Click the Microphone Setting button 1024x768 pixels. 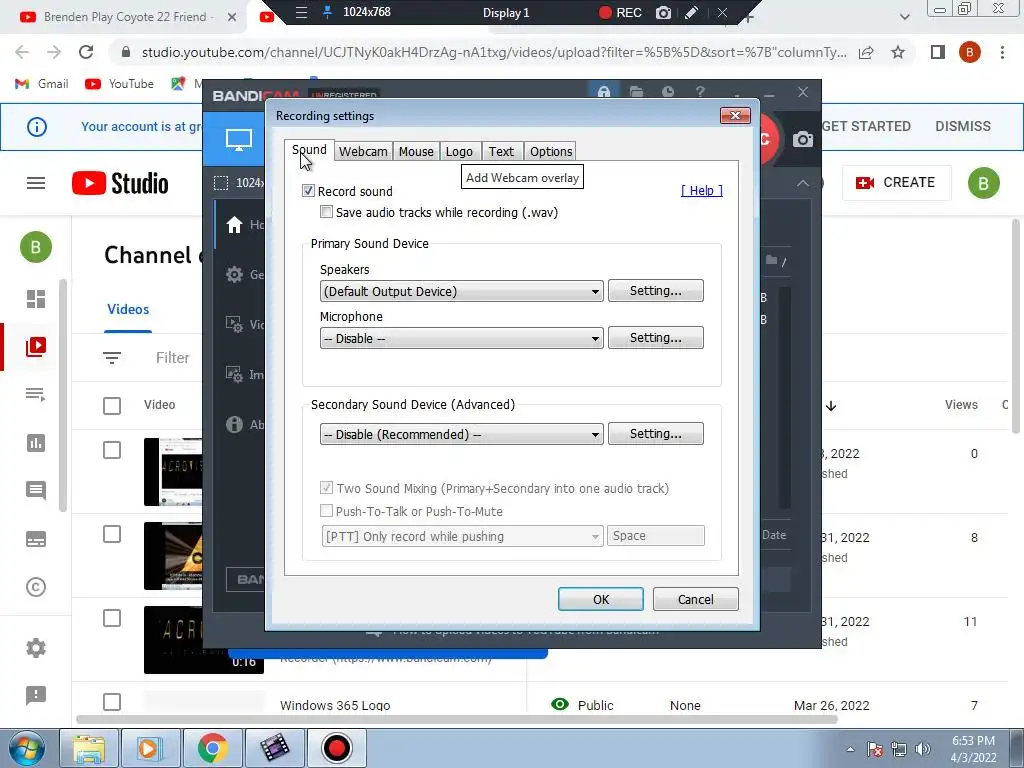click(x=656, y=338)
